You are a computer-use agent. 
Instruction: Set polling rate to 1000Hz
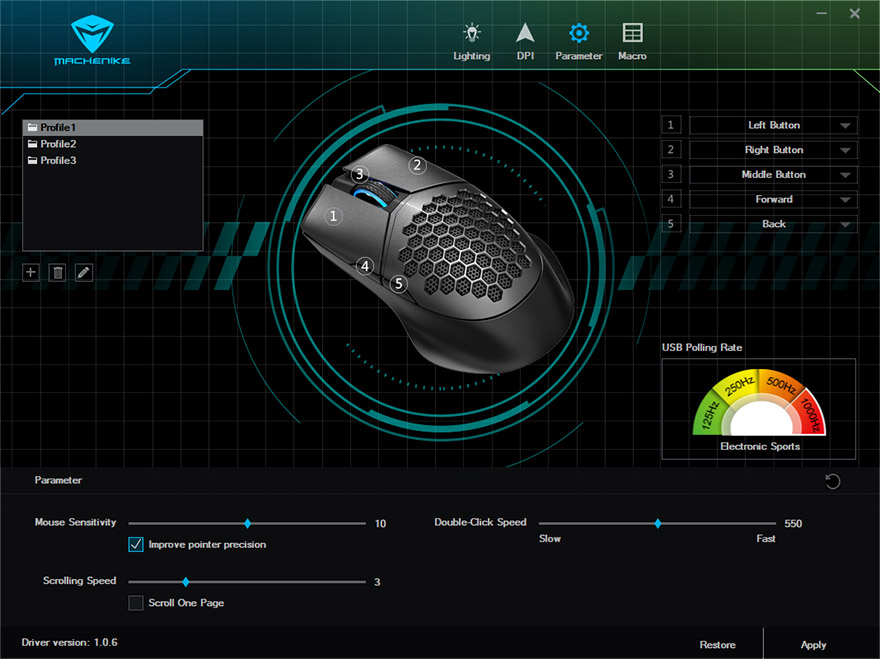tap(811, 414)
